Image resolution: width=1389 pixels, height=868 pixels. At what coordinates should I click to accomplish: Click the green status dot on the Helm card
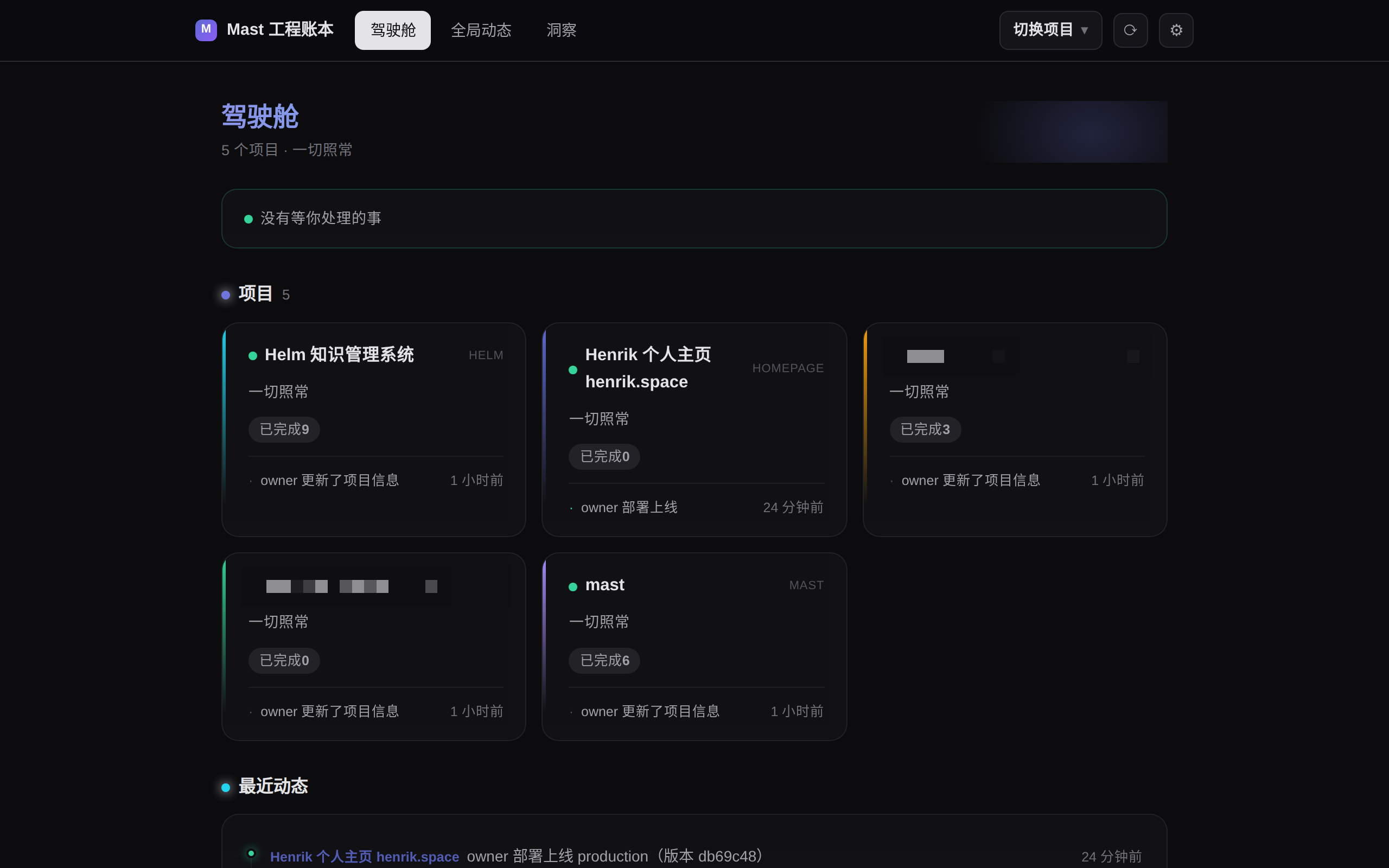click(x=252, y=356)
